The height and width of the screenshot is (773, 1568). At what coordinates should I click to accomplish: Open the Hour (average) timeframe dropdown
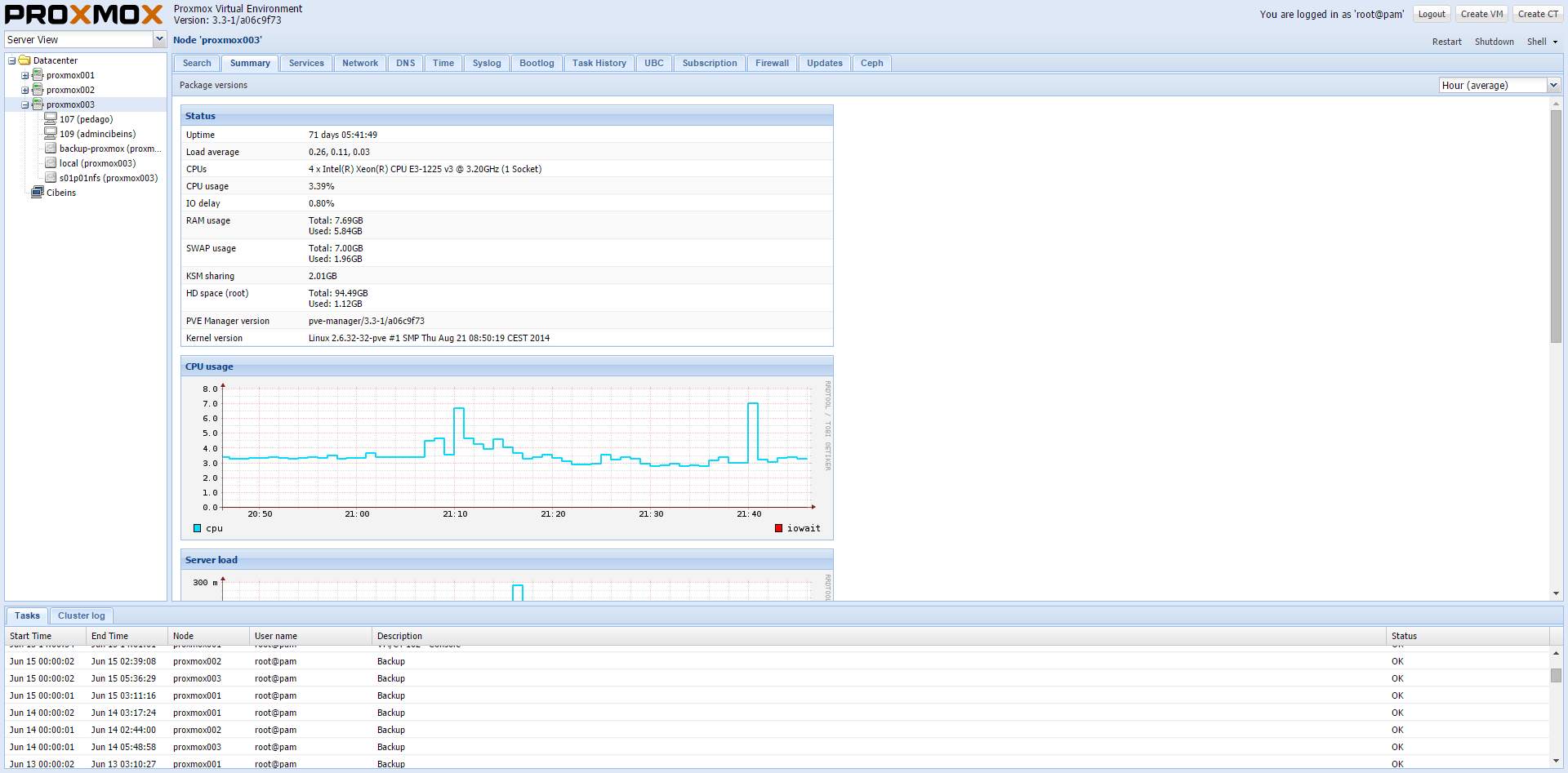tap(1553, 85)
